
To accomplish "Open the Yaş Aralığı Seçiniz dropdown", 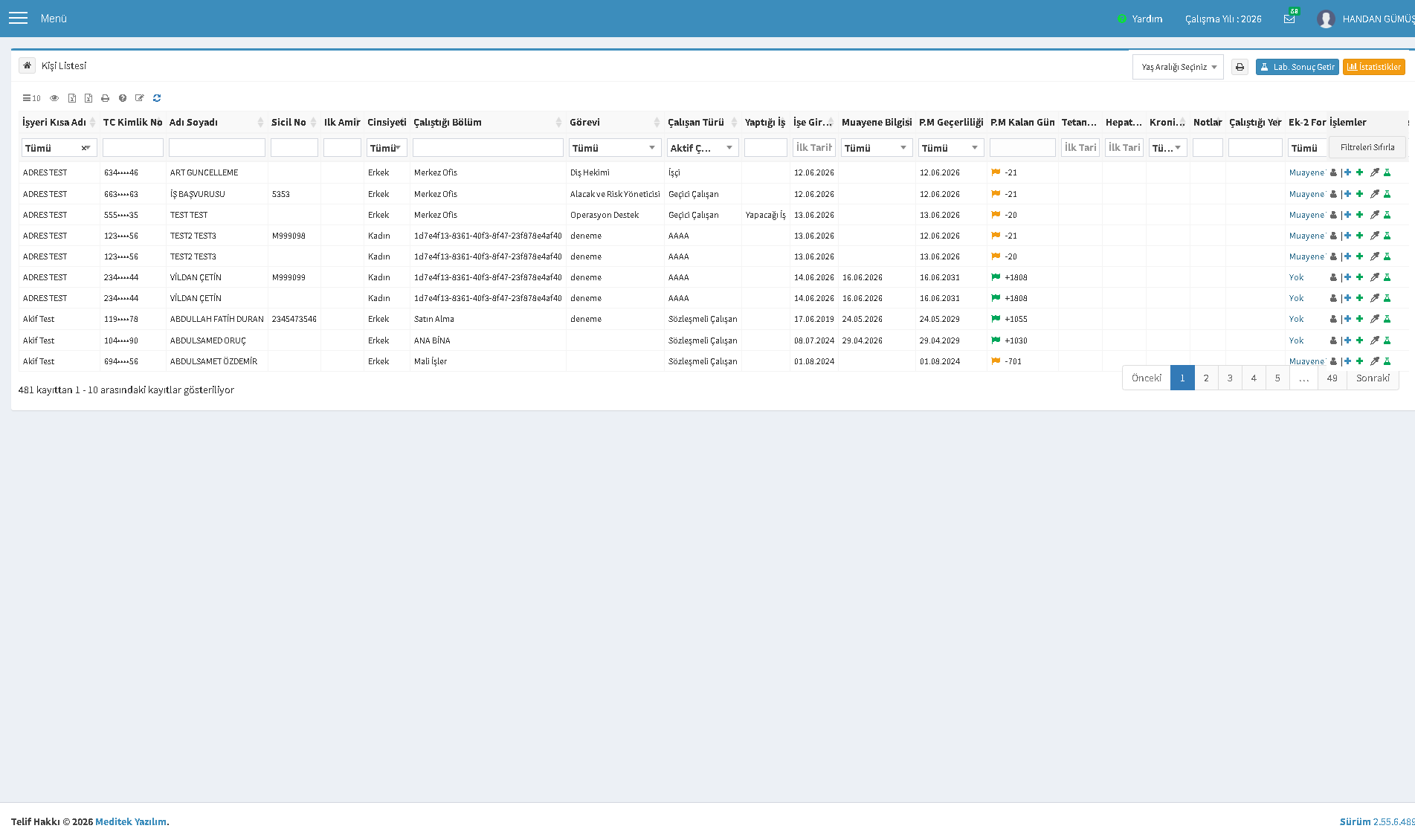I will tap(1178, 67).
